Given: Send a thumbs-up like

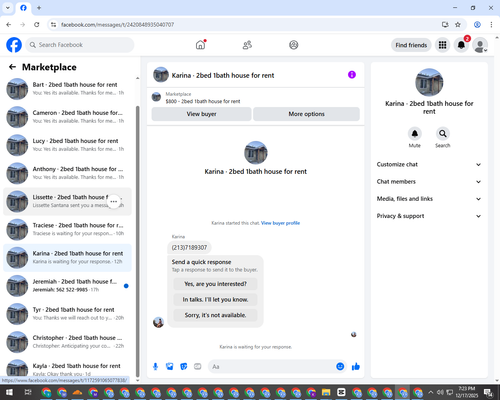Looking at the screenshot, I should click(356, 367).
